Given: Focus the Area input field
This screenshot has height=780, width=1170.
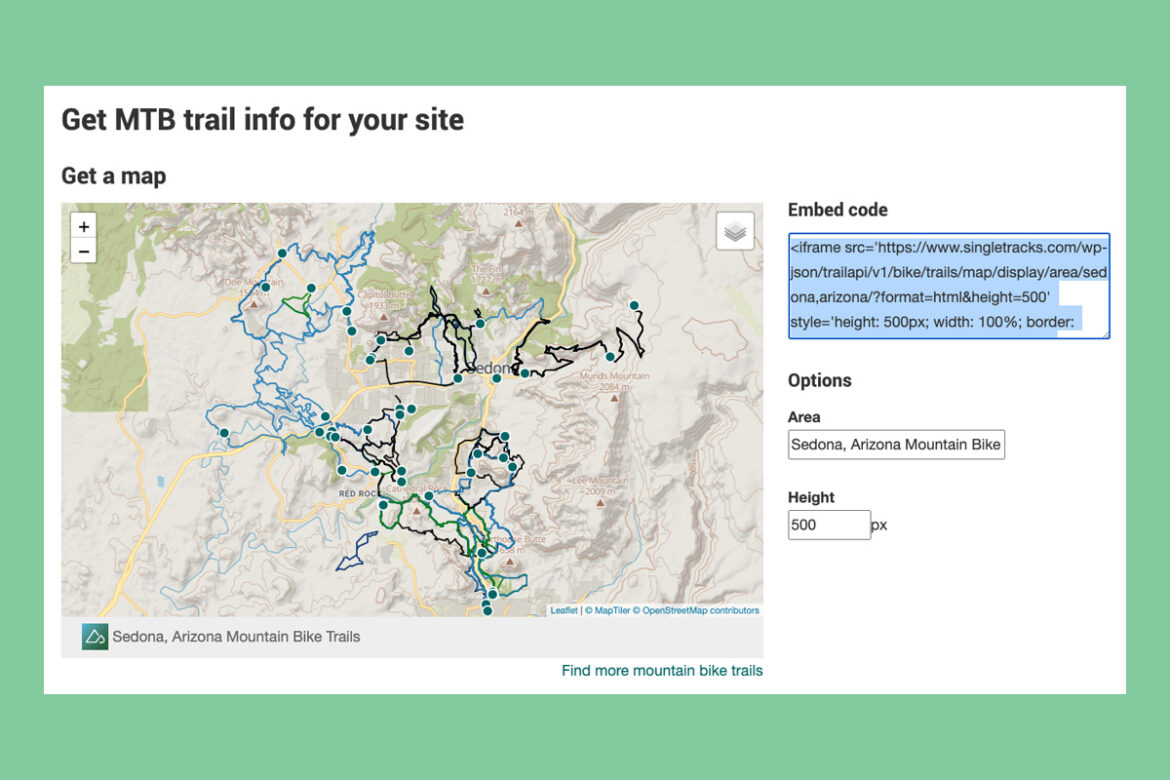Looking at the screenshot, I should tap(896, 445).
